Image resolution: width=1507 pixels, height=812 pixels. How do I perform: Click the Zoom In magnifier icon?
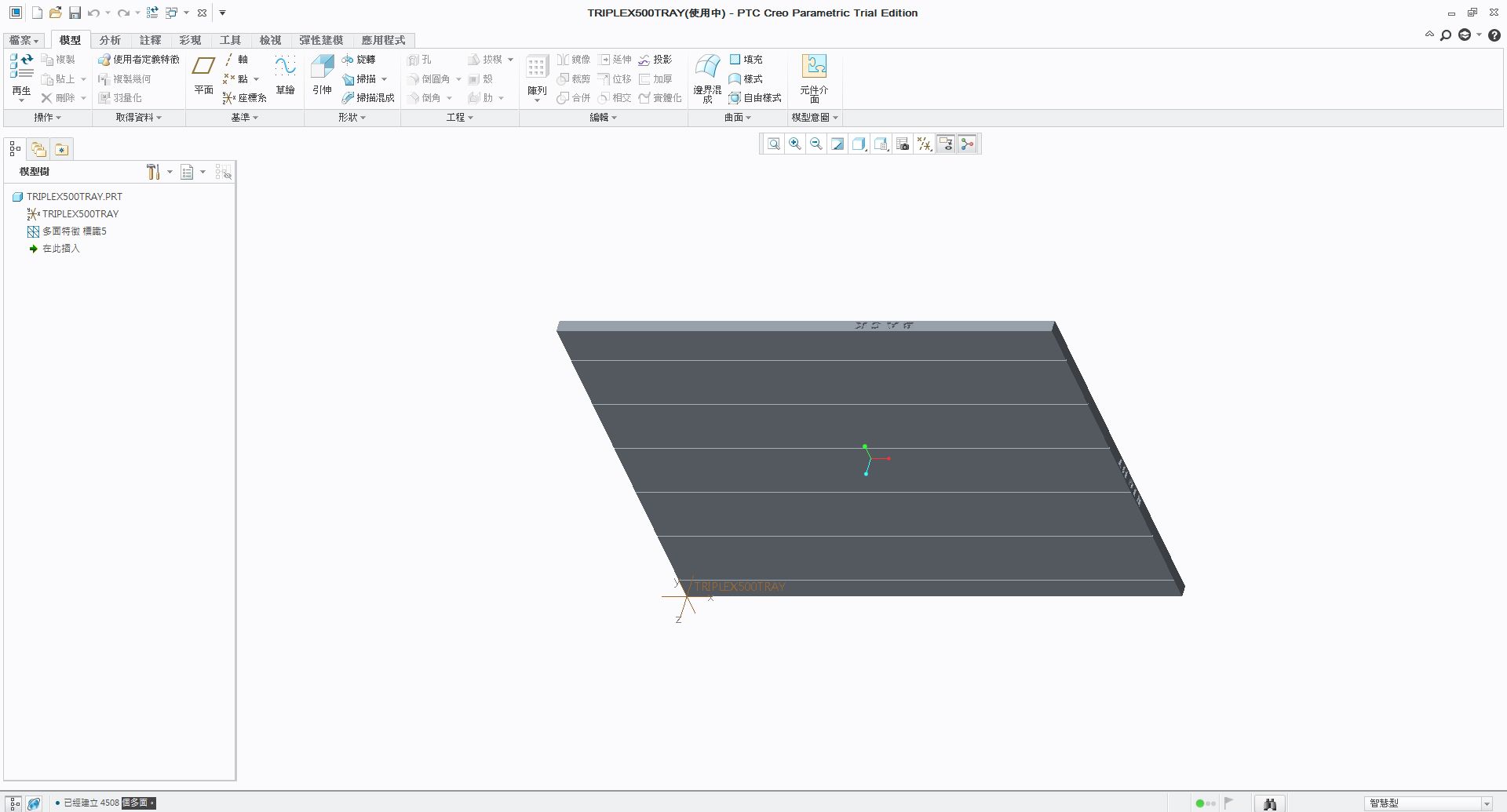click(x=795, y=144)
